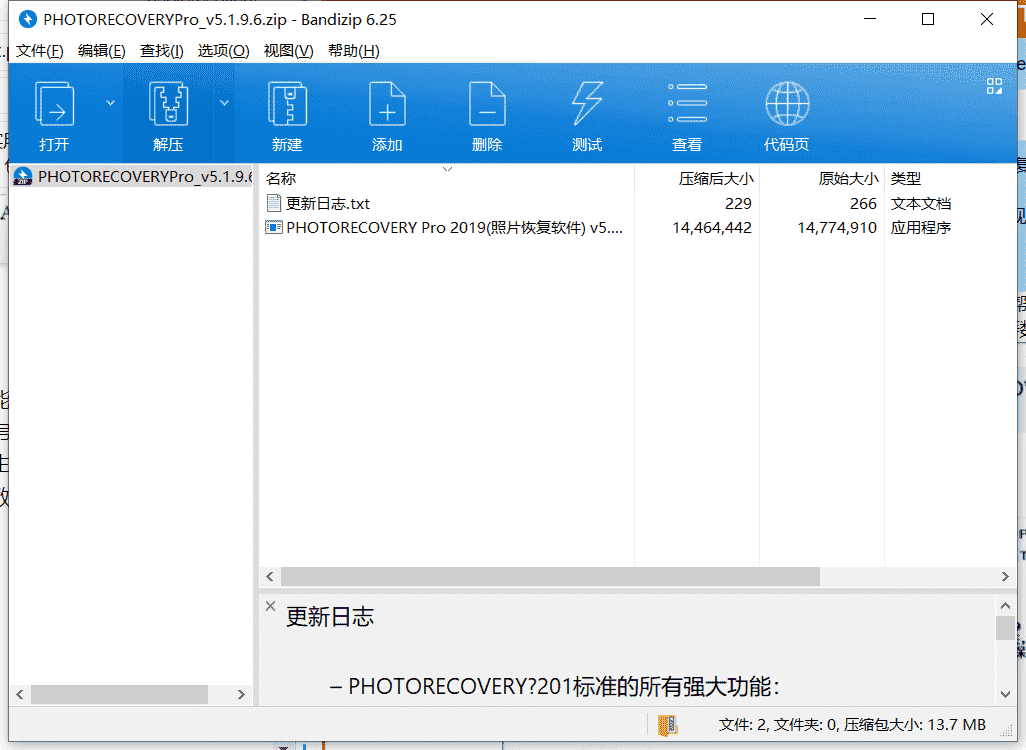This screenshot has height=750, width=1026.
Task: Click the View (查看) list icon
Action: point(687,103)
